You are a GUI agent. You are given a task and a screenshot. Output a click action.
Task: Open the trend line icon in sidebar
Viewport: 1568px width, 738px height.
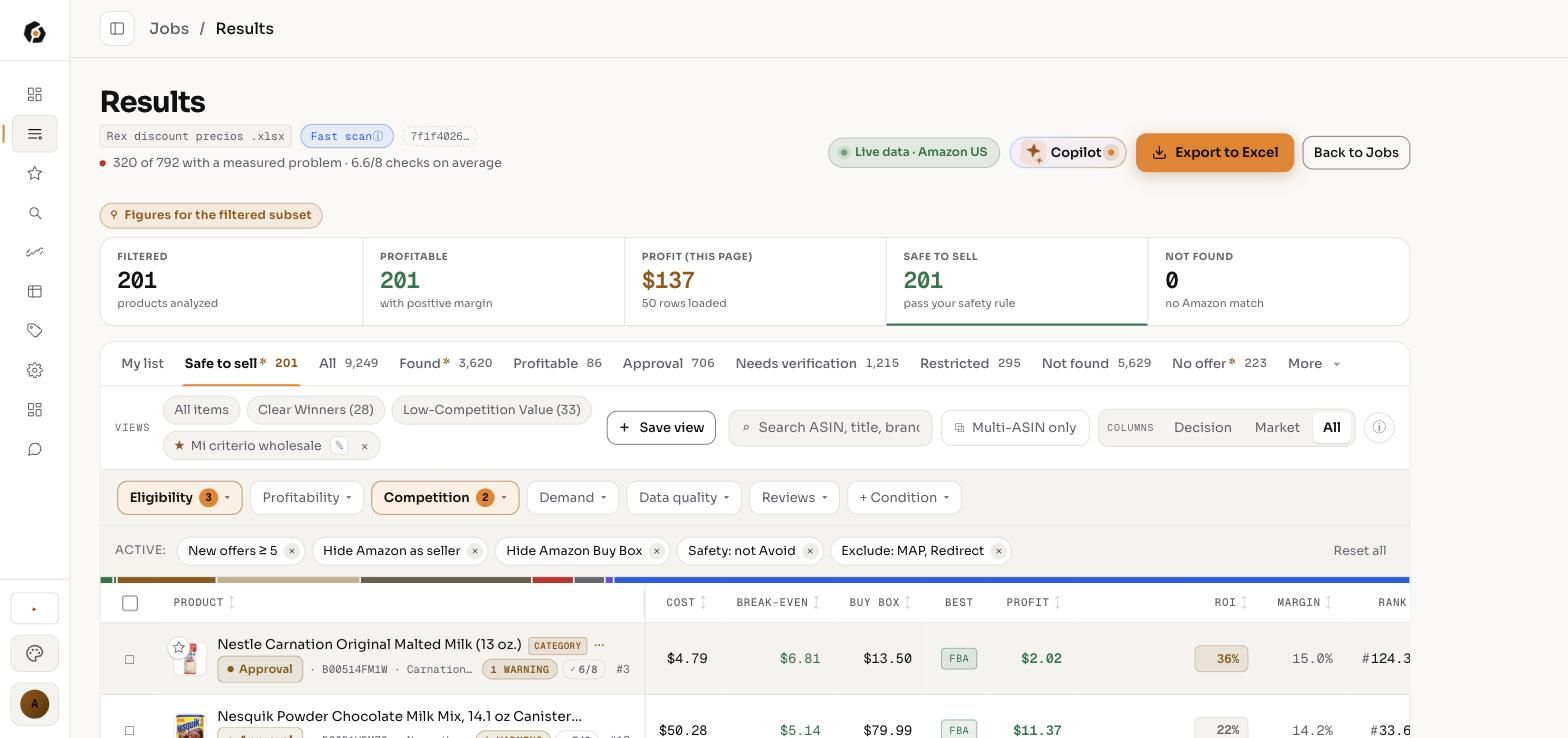pyautogui.click(x=35, y=252)
